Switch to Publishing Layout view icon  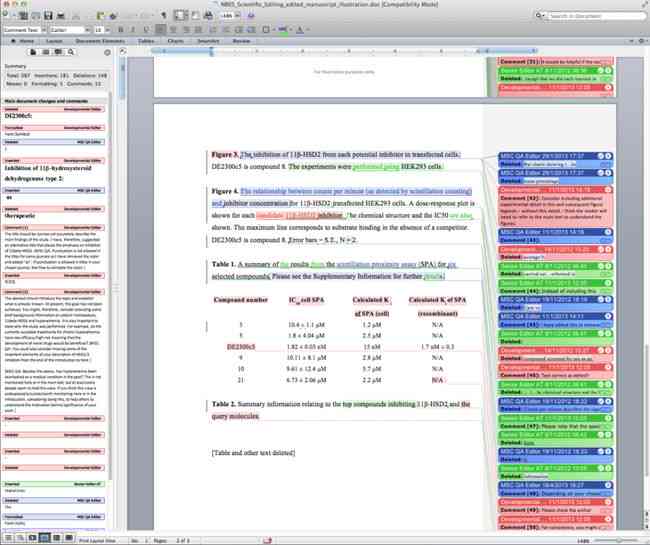(32, 538)
